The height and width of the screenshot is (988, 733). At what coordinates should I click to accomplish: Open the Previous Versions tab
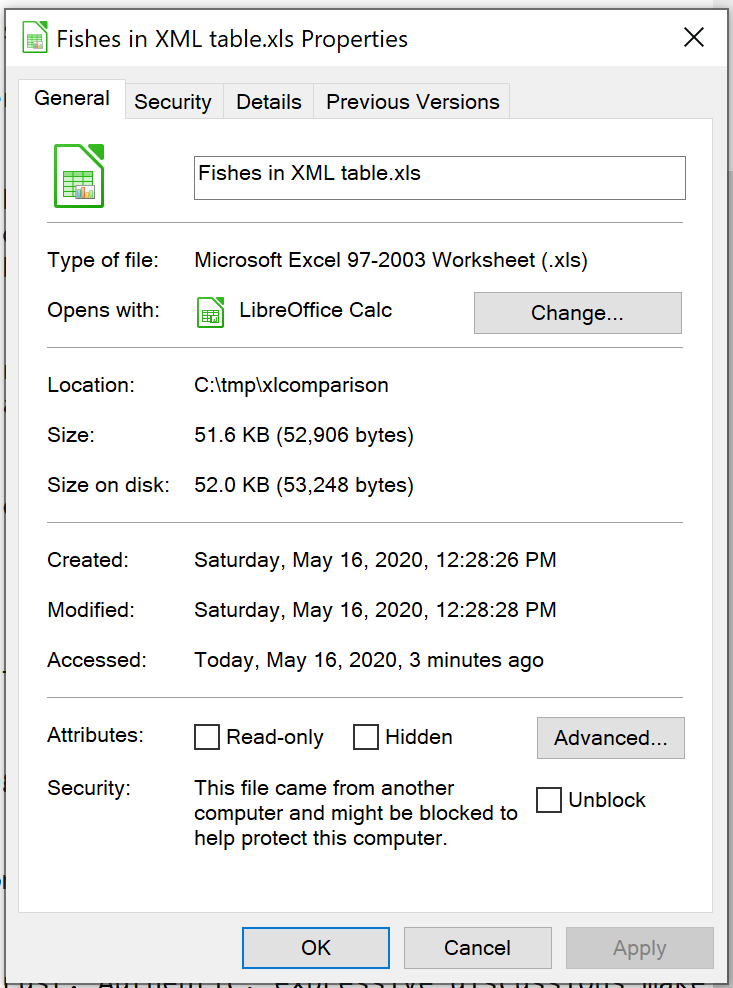413,101
